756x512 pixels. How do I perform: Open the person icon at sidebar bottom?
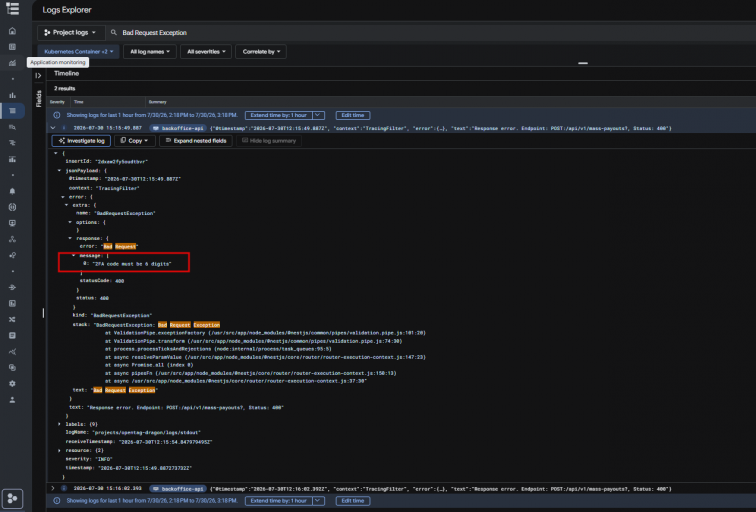[13, 400]
